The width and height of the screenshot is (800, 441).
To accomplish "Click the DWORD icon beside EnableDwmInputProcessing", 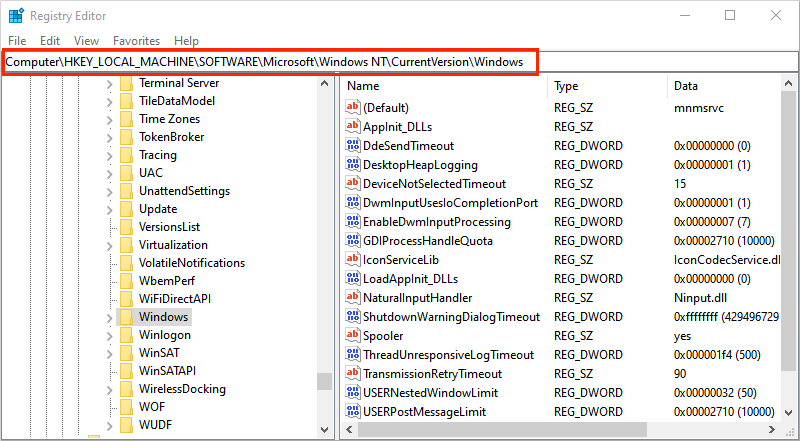I will (x=353, y=222).
